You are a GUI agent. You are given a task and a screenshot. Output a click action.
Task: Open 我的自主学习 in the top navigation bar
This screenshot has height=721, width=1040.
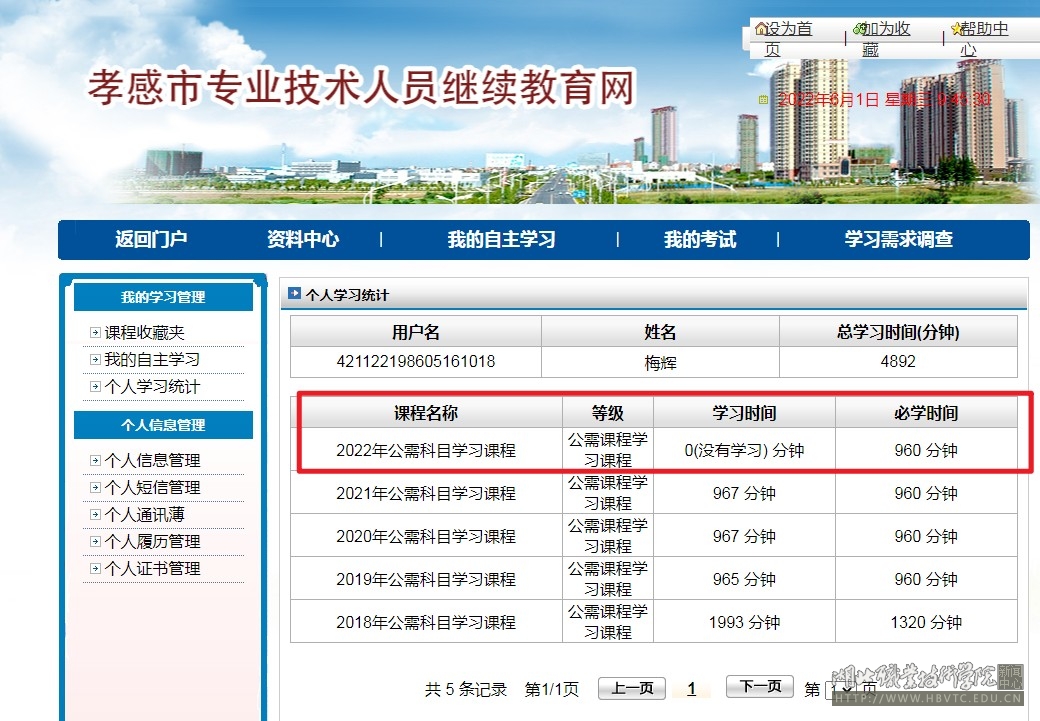coord(501,240)
